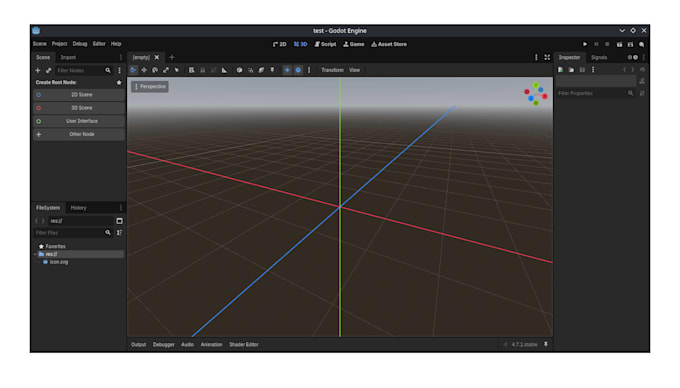Toggle preview sunlight in the 3D toolbar
The image size is (680, 388).
point(287,70)
